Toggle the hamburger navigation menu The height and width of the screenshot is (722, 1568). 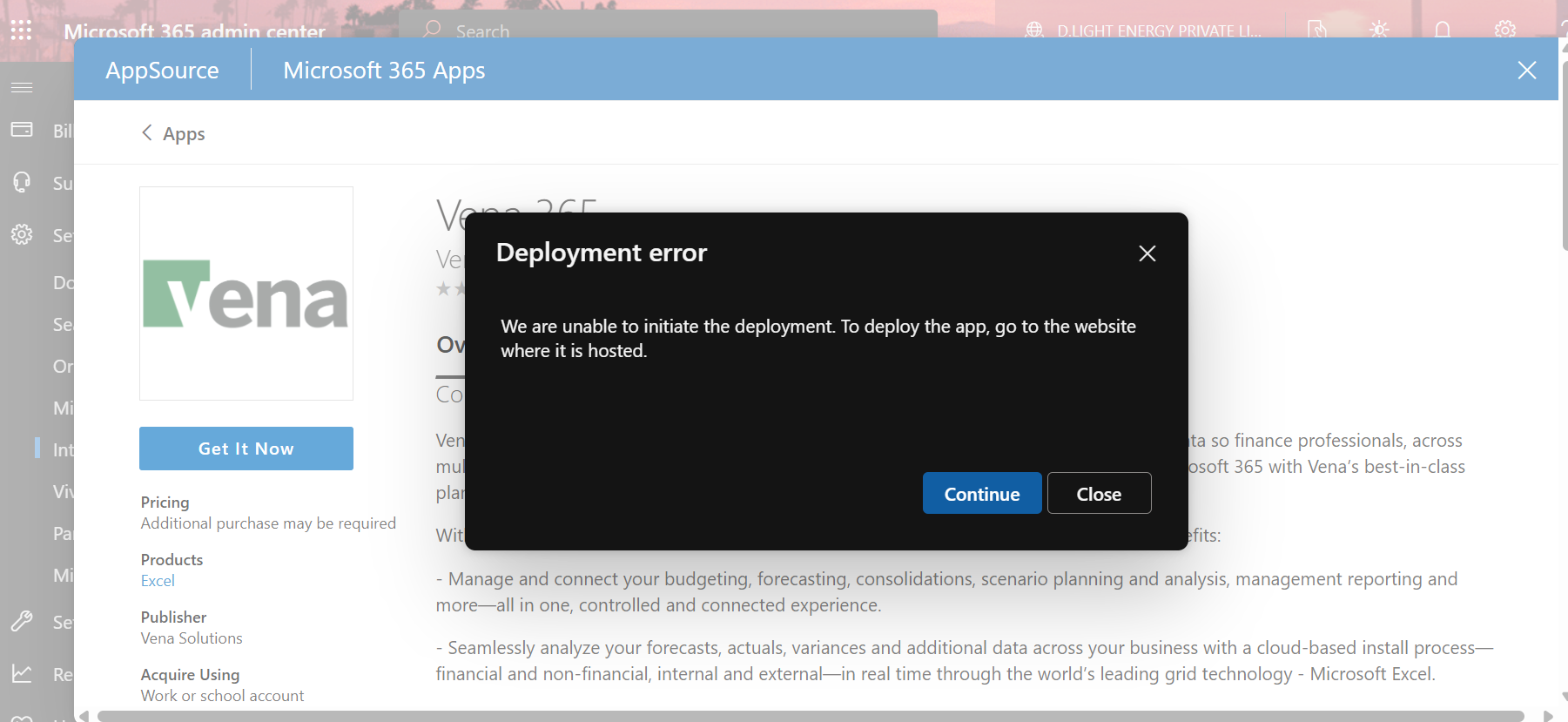tap(22, 87)
